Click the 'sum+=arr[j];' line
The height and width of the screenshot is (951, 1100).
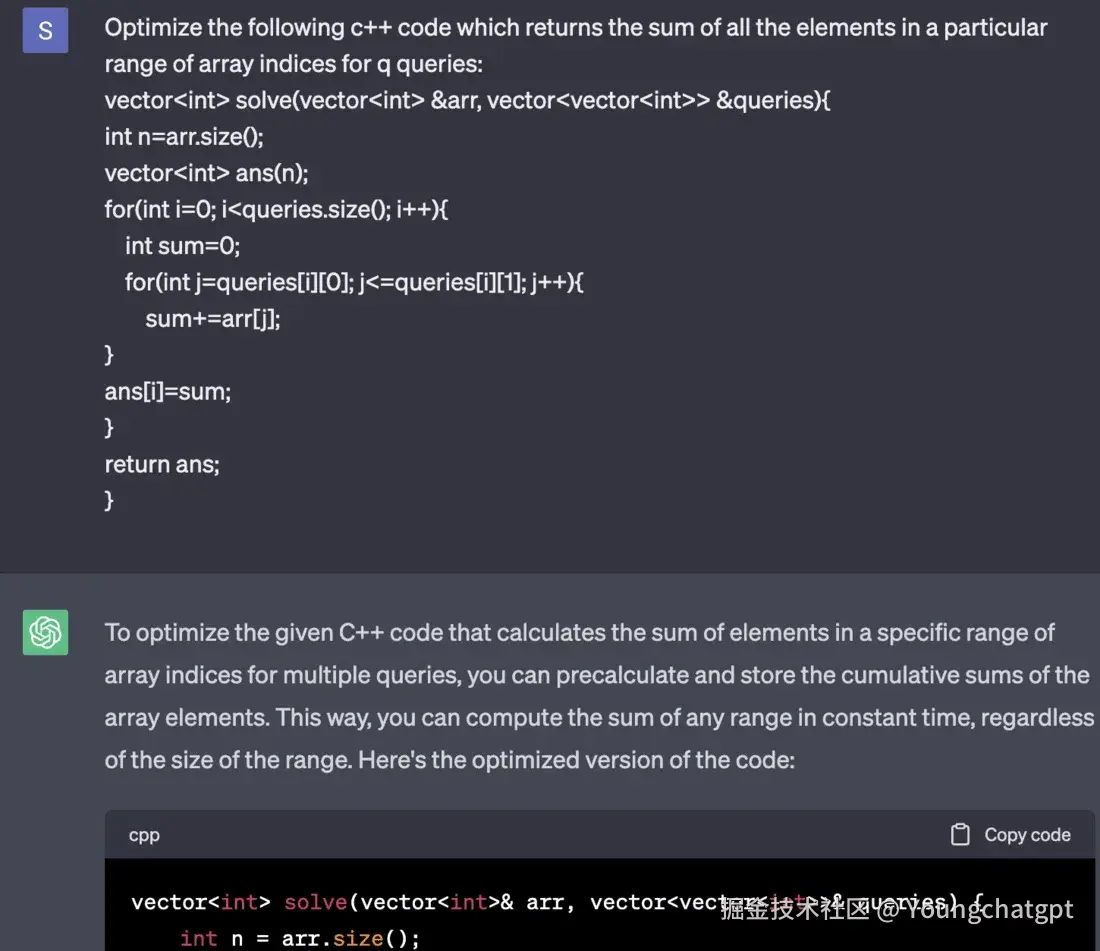[213, 319]
